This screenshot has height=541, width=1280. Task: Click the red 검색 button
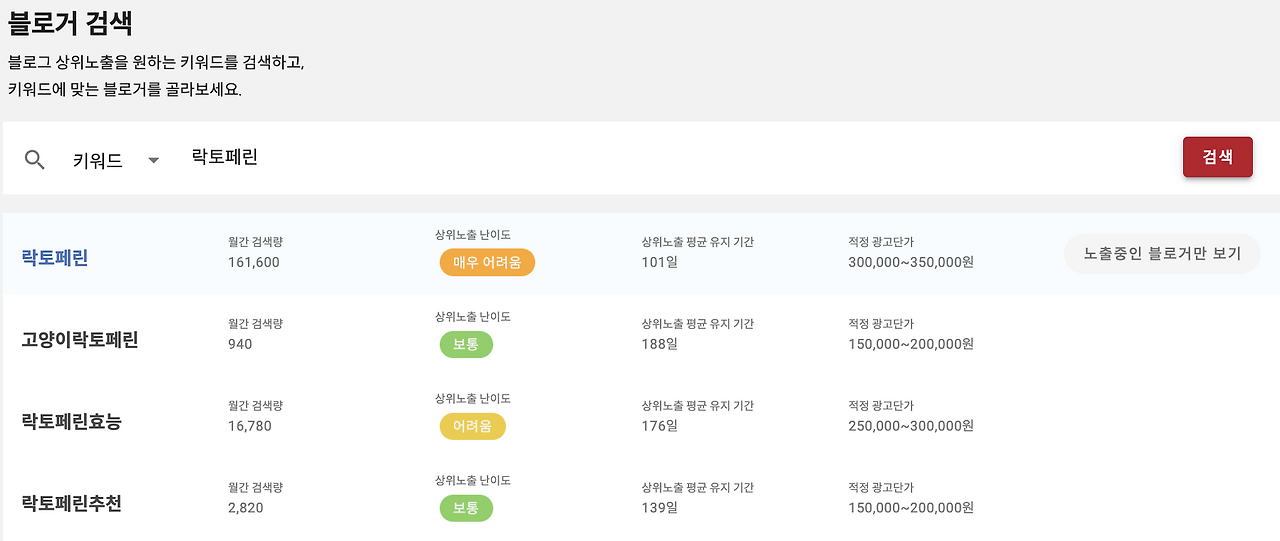(1217, 157)
